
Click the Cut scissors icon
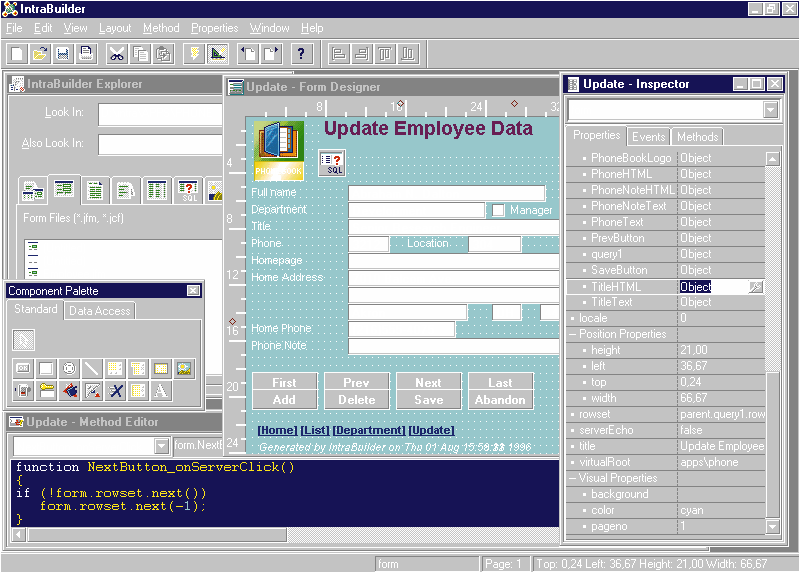[117, 54]
